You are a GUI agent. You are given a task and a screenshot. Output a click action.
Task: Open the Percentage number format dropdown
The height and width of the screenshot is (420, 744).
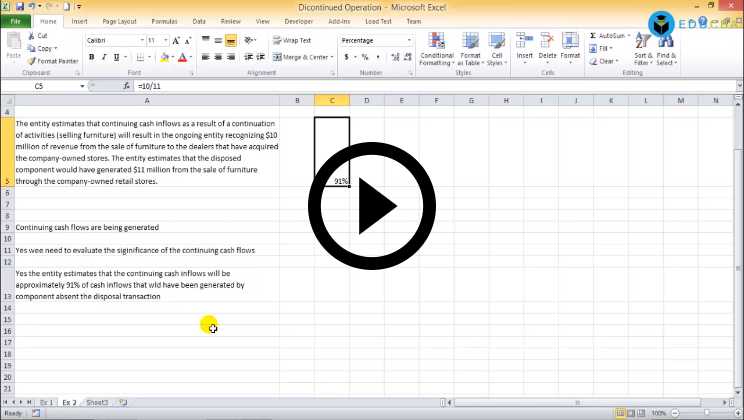(x=409, y=41)
